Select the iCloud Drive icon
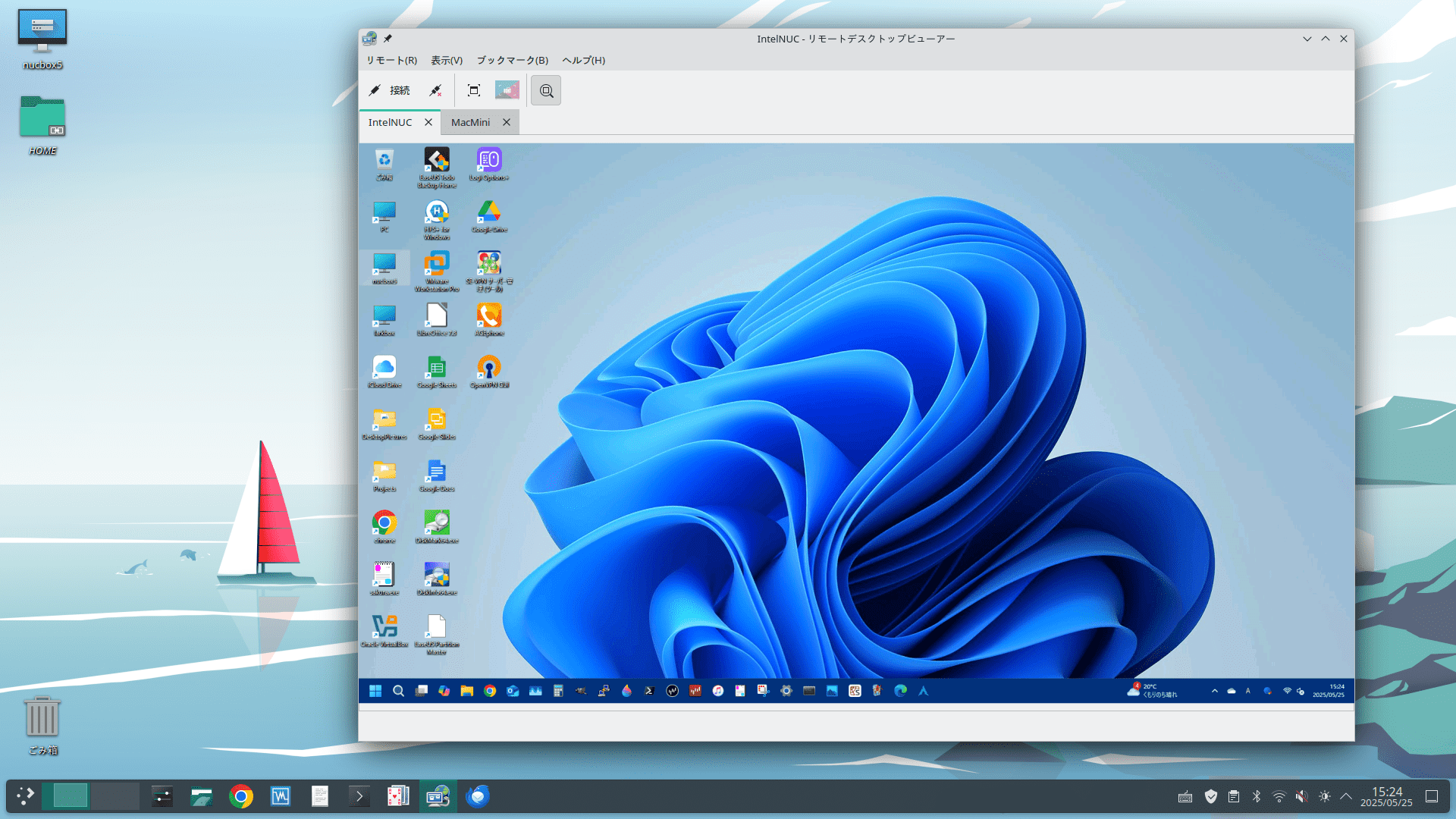Image resolution: width=1456 pixels, height=819 pixels. point(384,372)
